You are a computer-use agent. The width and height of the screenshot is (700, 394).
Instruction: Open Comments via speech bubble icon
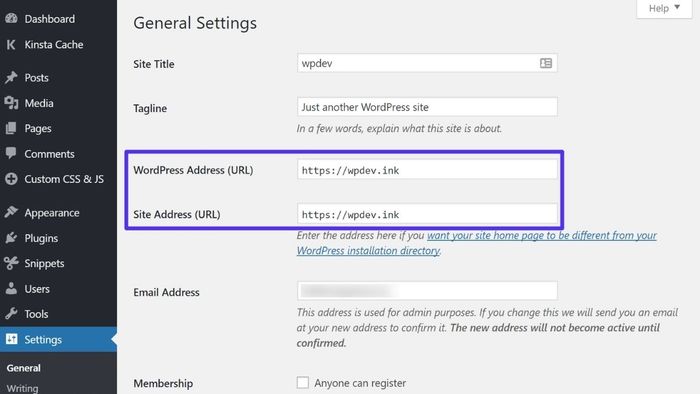pyautogui.click(x=11, y=153)
